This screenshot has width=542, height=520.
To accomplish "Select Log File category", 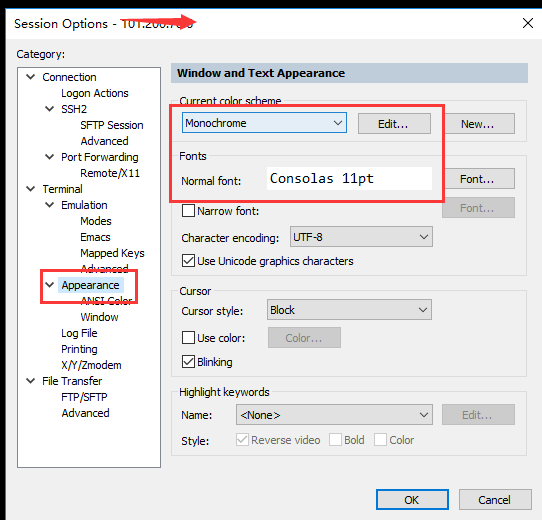I will tap(79, 333).
